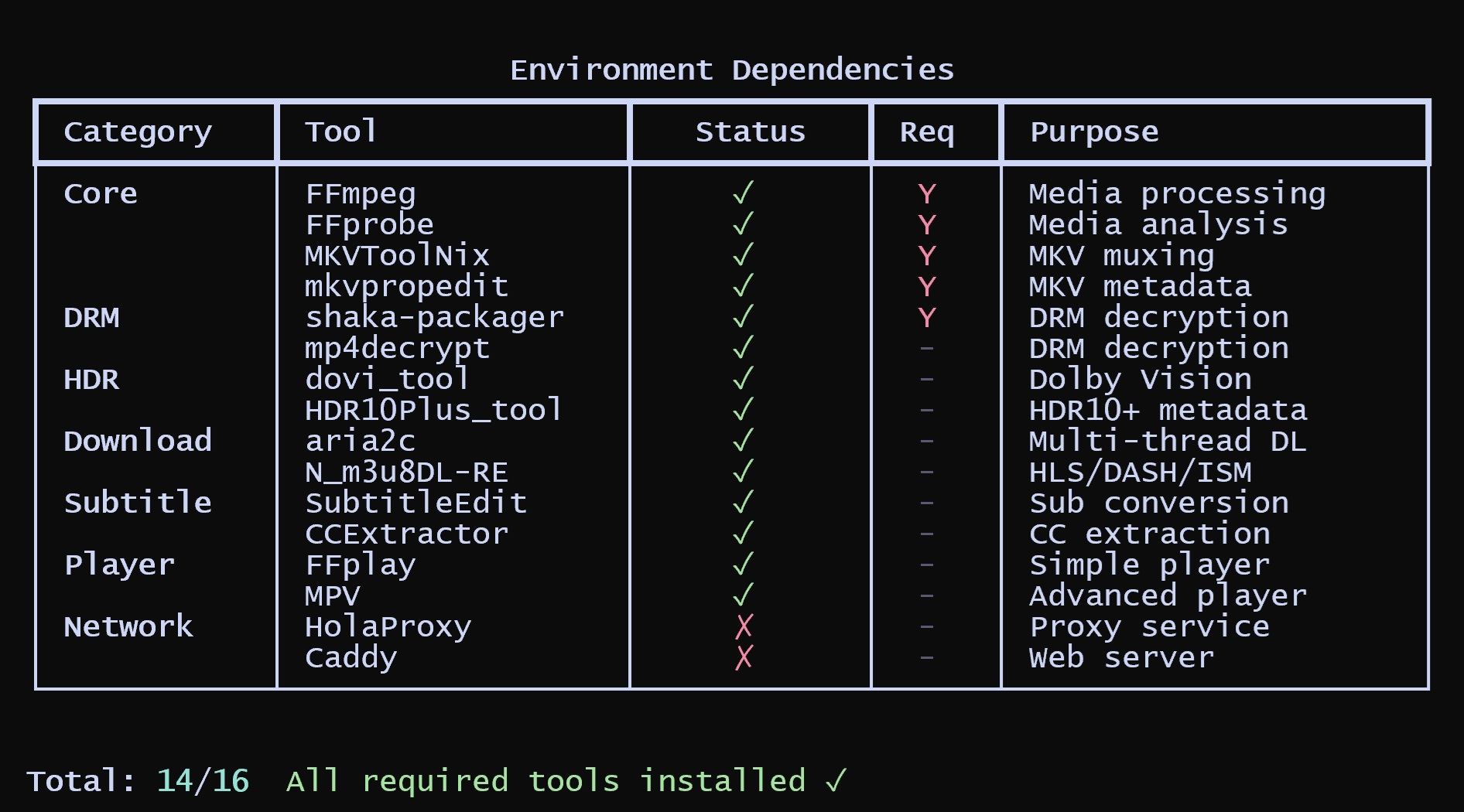Click the Subtitle category label
The height and width of the screenshot is (812, 1464).
click(138, 503)
